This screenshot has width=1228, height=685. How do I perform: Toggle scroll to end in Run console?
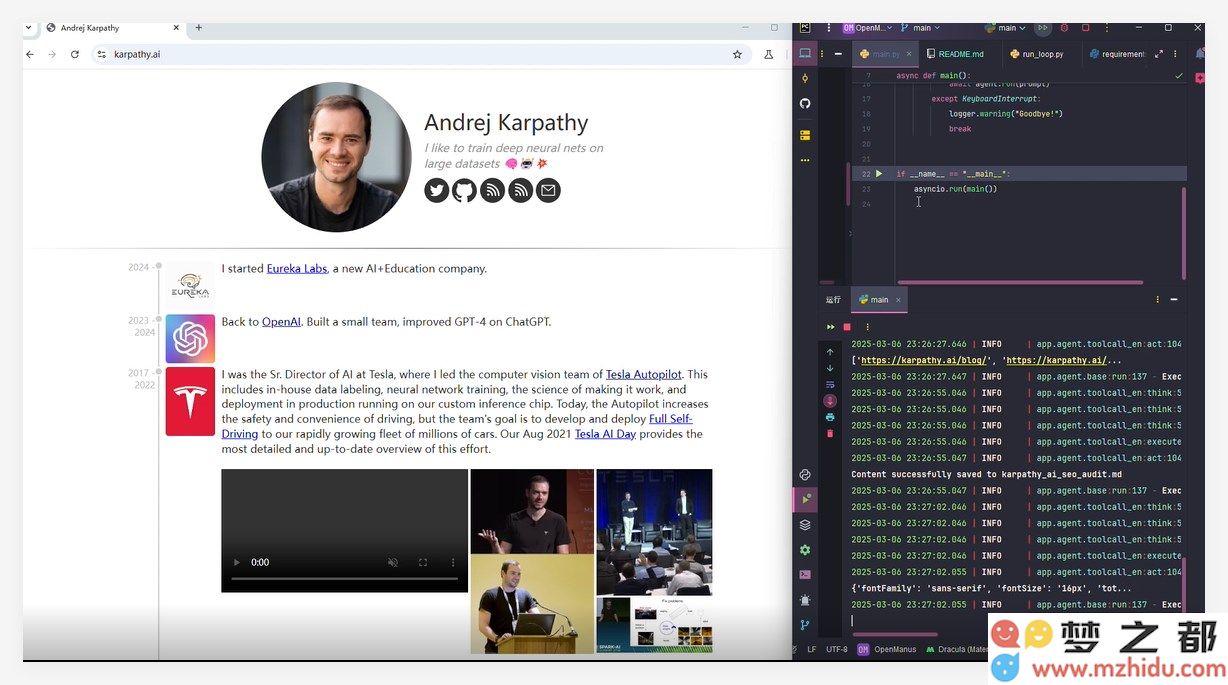[830, 401]
